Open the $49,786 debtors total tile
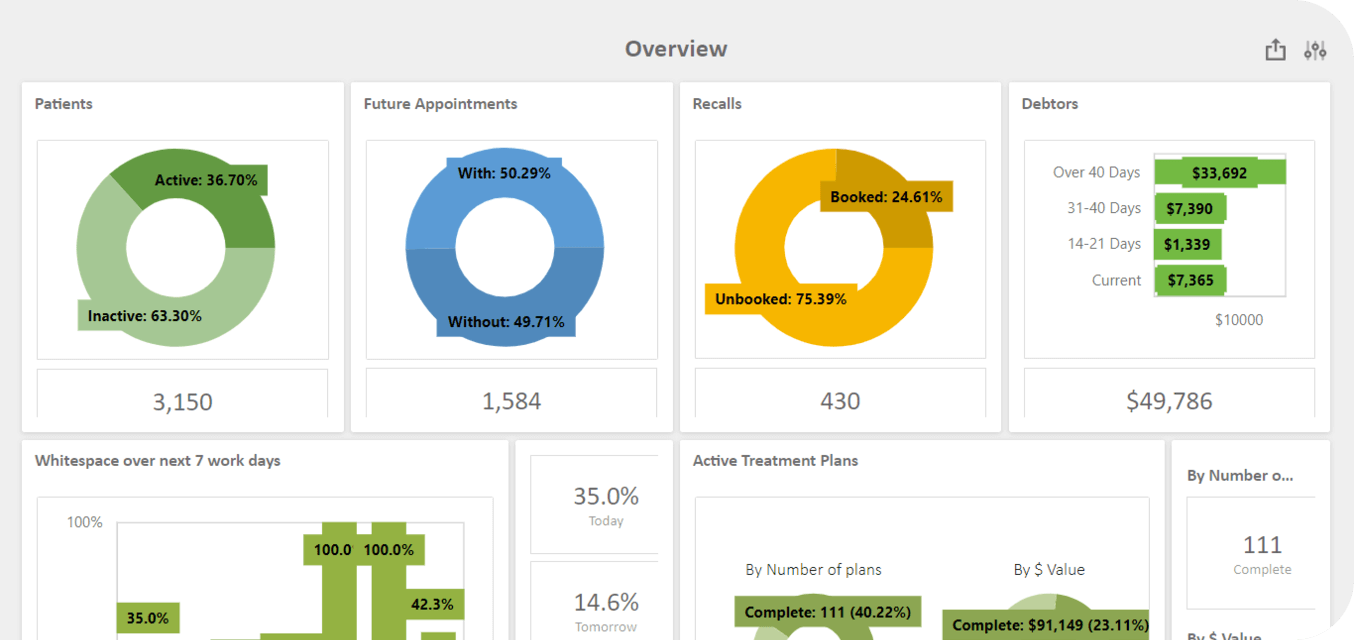Image resolution: width=1354 pixels, height=640 pixels. pos(1169,394)
